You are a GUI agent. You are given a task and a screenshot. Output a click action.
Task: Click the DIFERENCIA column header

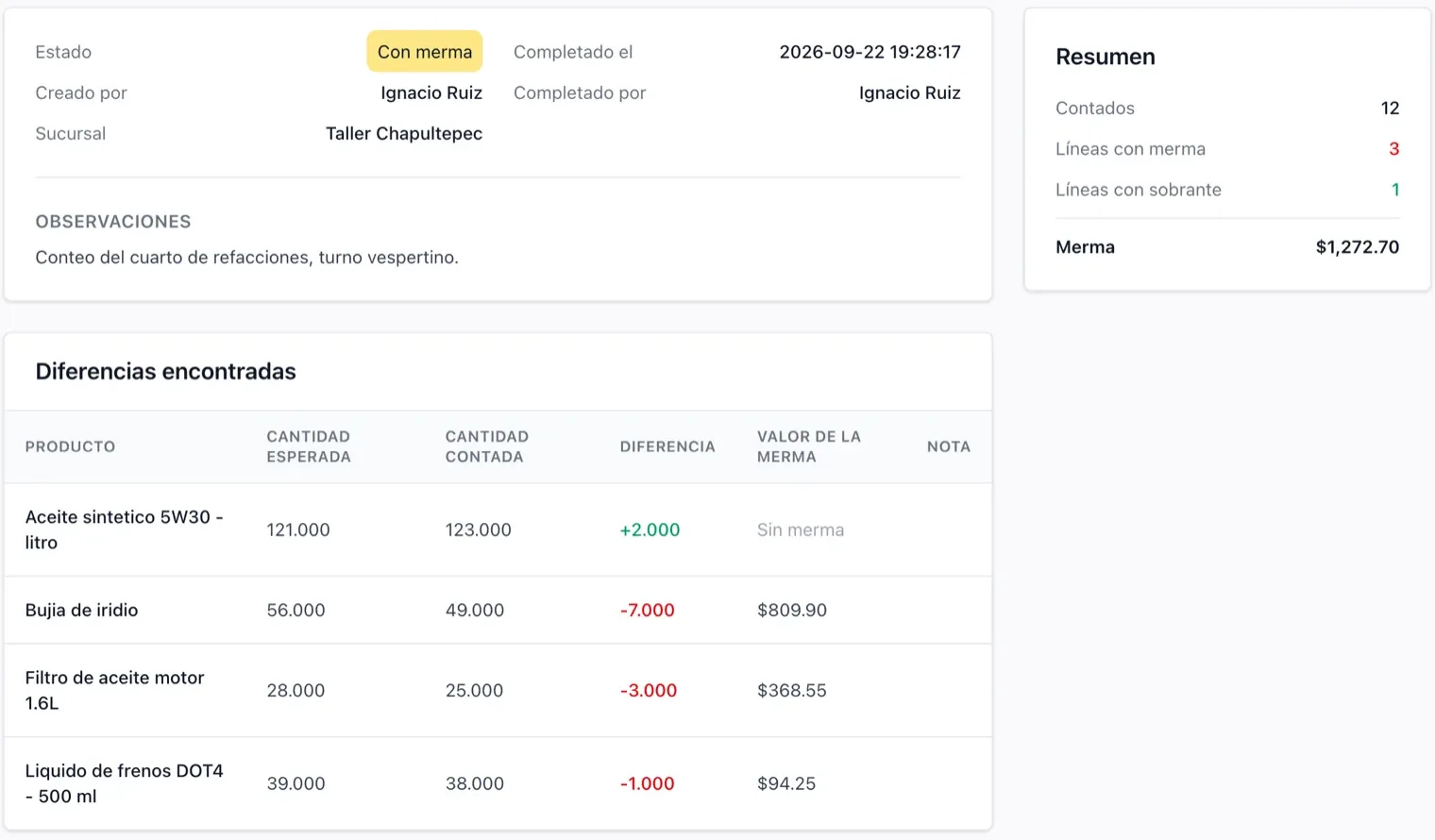pyautogui.click(x=667, y=446)
